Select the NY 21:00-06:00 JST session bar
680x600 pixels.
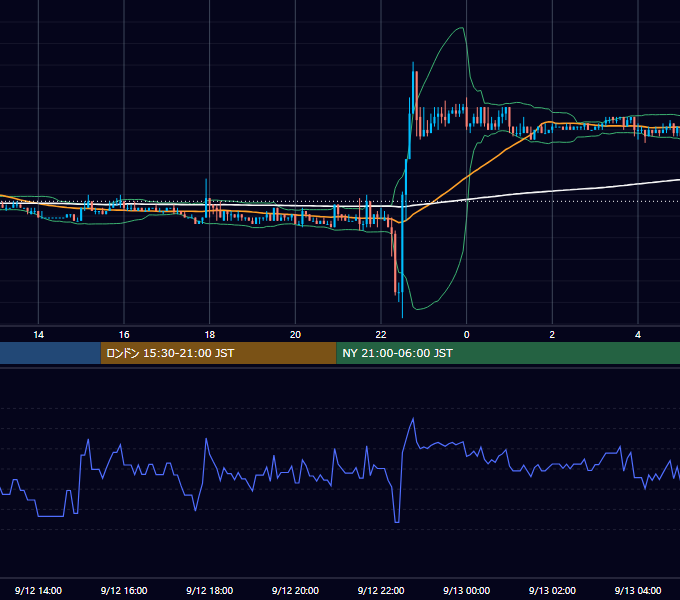pyautogui.click(x=508, y=353)
